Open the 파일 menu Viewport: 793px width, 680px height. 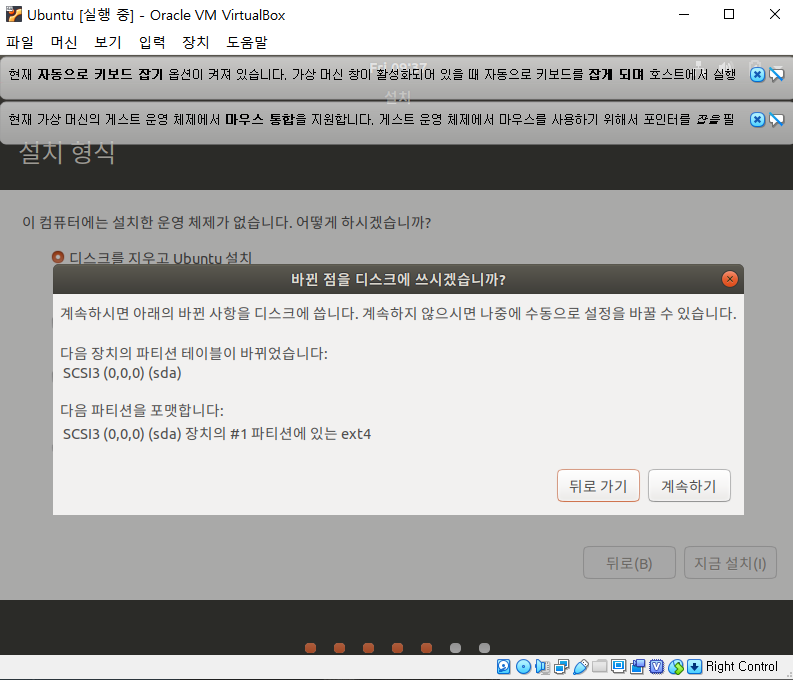pos(20,42)
